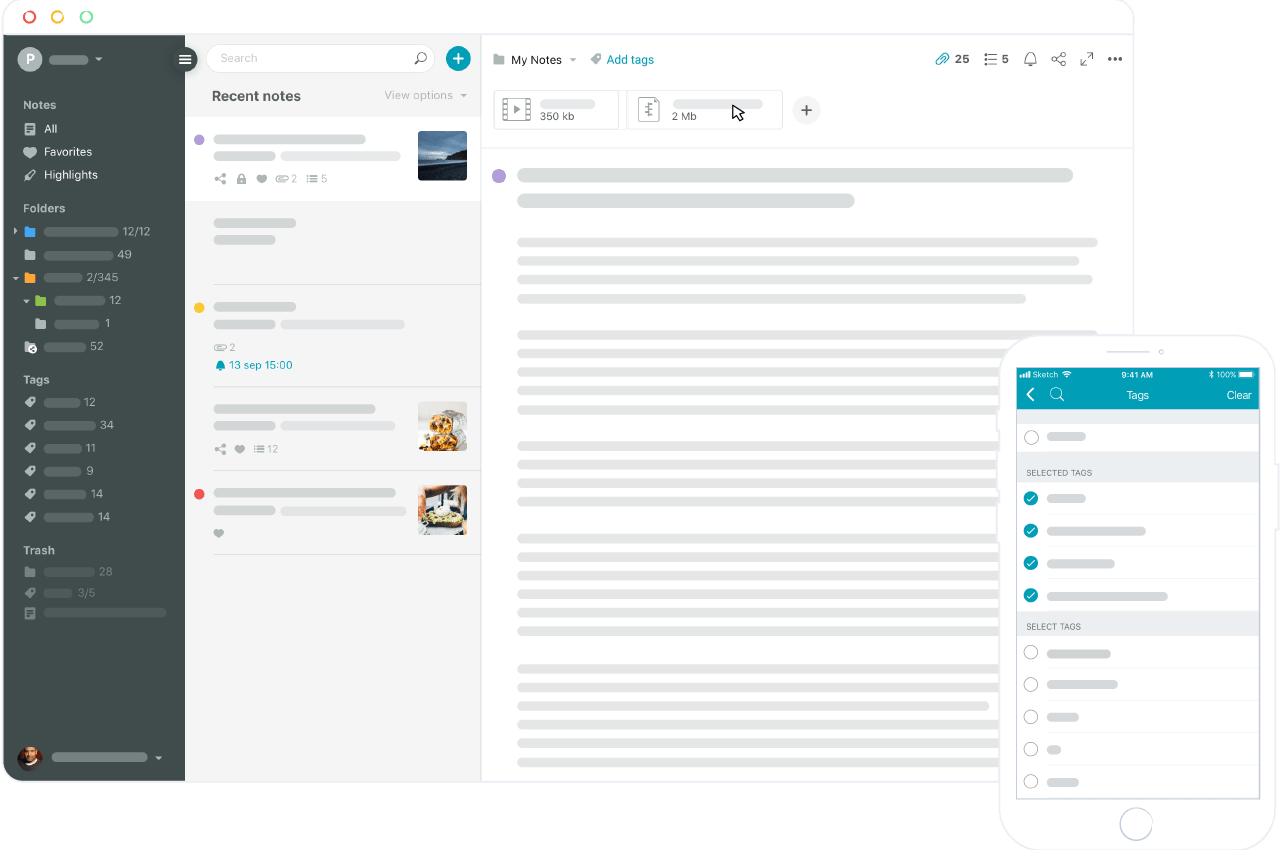Open the thumbnail on last recent note
Image resolution: width=1280 pixels, height=850 pixels.
click(442, 510)
